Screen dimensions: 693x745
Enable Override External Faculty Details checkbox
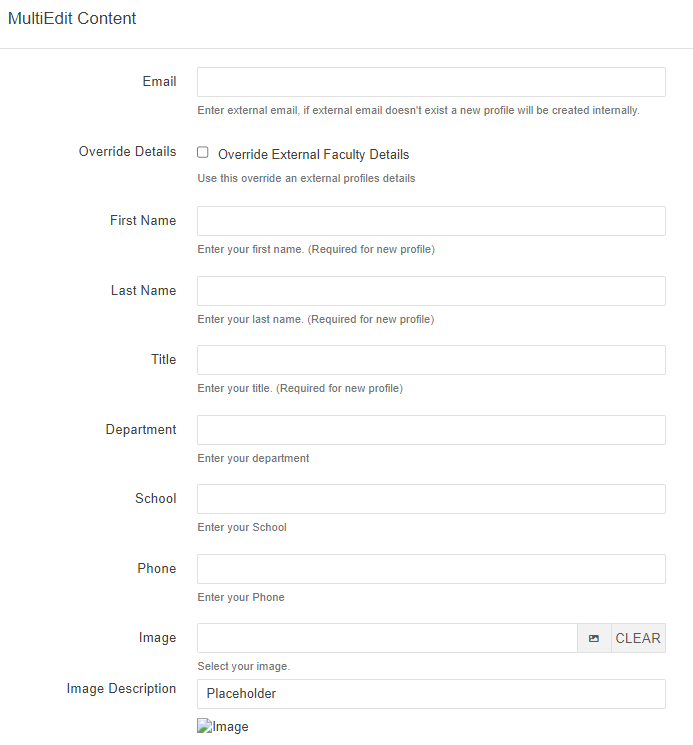pos(203,153)
